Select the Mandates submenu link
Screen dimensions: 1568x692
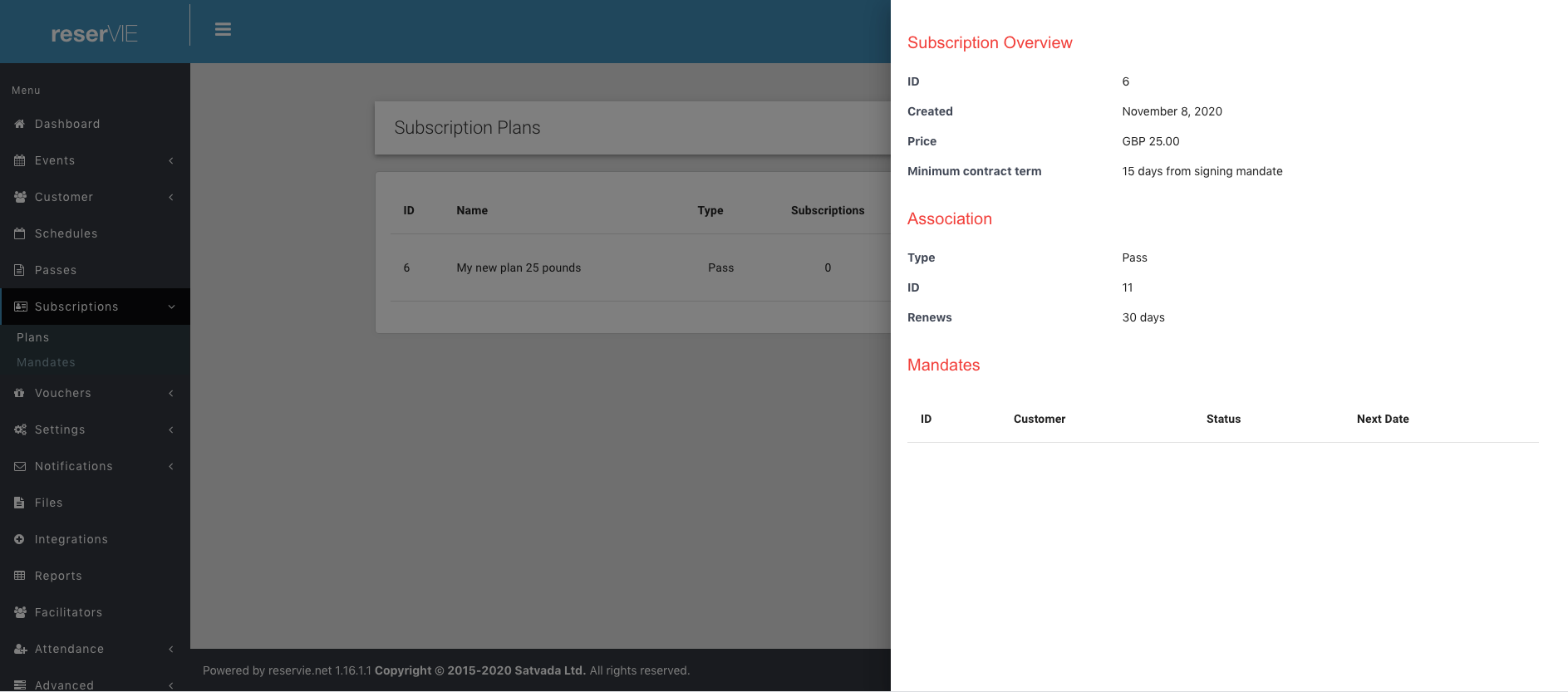(46, 362)
